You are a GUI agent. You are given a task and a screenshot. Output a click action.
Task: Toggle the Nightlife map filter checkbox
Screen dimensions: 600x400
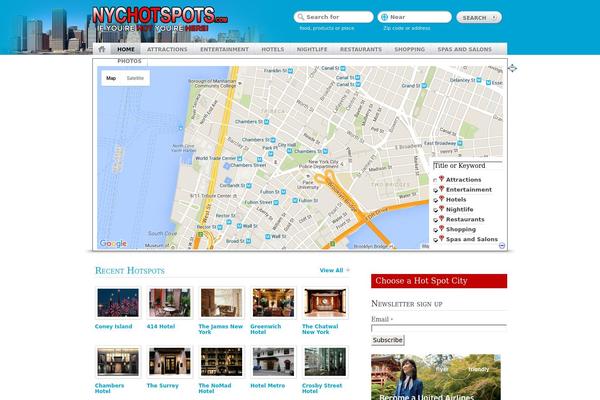point(435,210)
